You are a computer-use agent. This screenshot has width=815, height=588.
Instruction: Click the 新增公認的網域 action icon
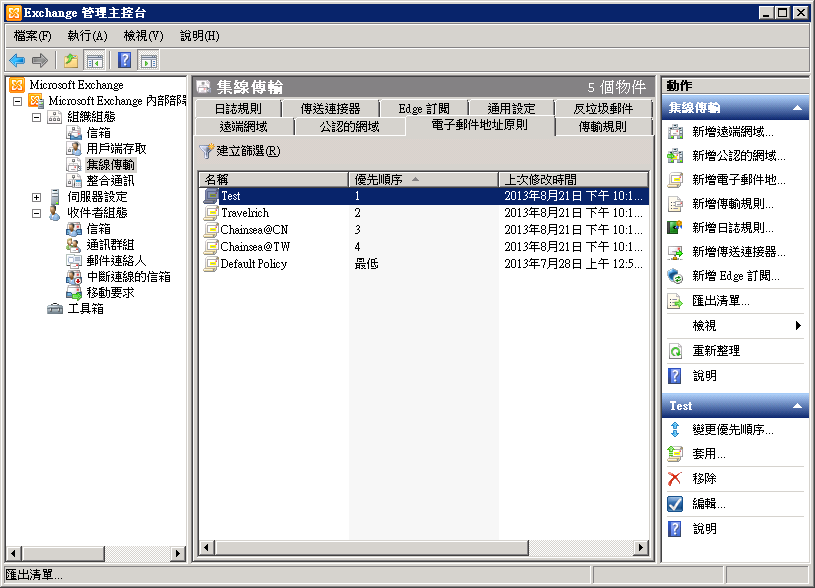(675, 156)
